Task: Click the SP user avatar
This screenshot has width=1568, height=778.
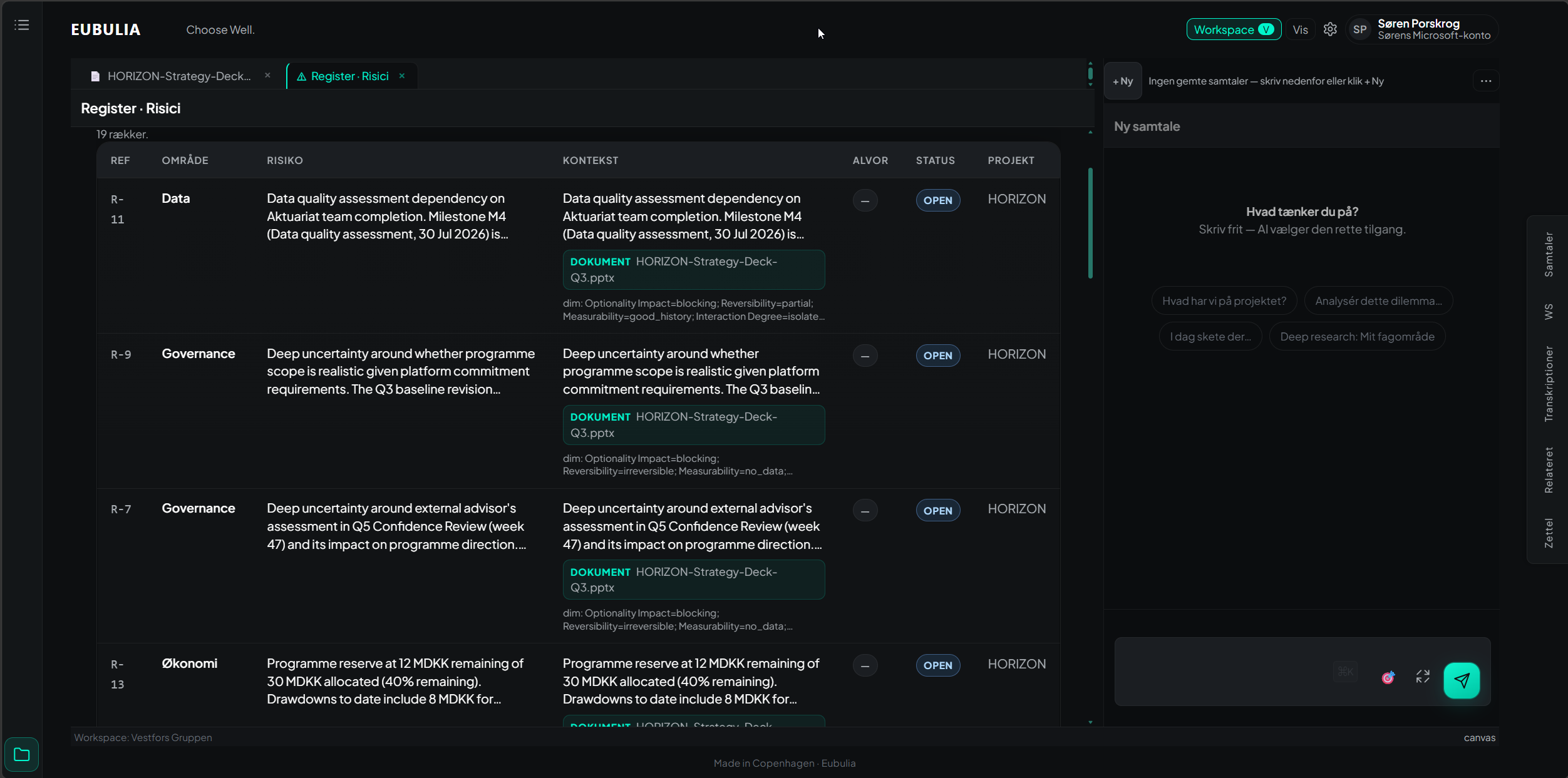Action: tap(1359, 29)
